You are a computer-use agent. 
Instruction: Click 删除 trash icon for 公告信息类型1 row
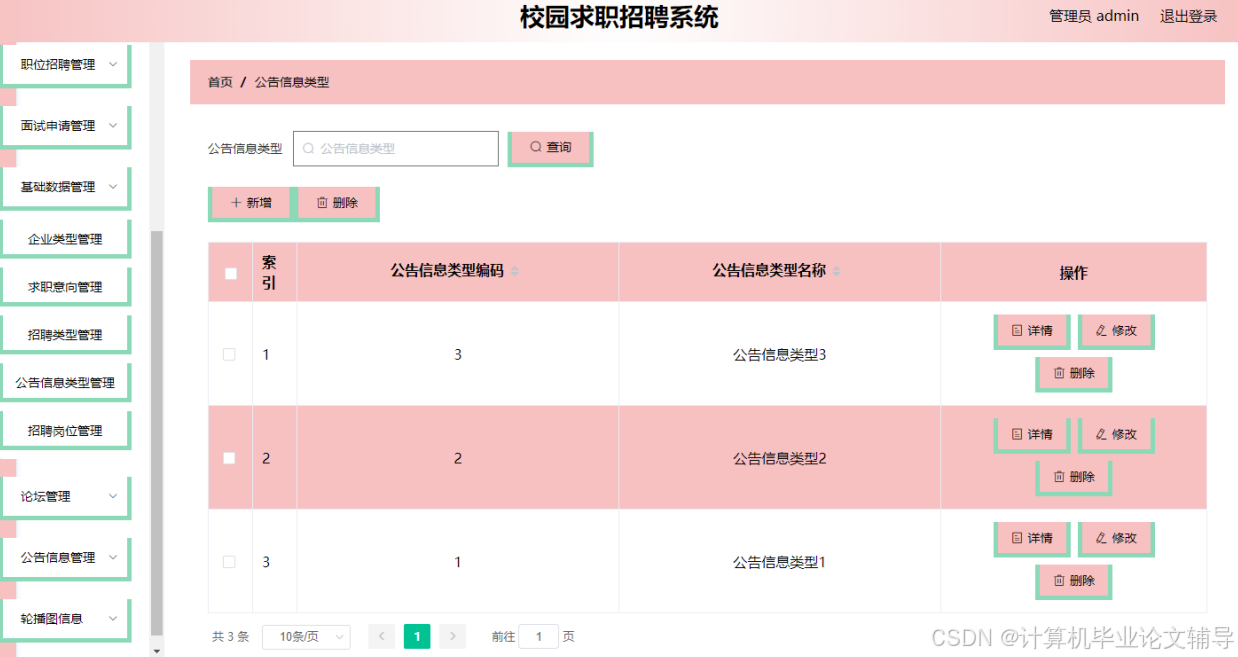pyautogui.click(x=1060, y=581)
